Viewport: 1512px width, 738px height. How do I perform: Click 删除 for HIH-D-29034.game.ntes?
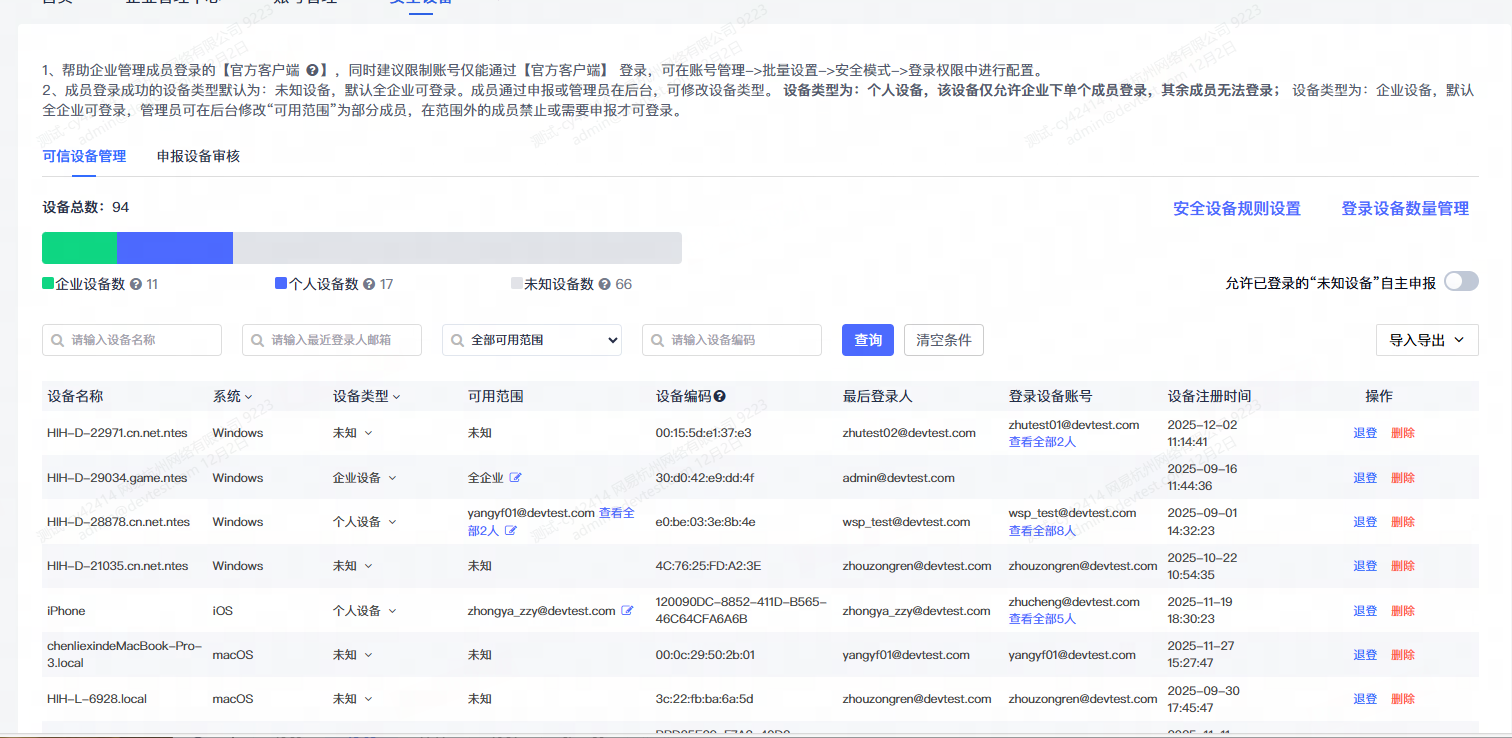point(1403,478)
